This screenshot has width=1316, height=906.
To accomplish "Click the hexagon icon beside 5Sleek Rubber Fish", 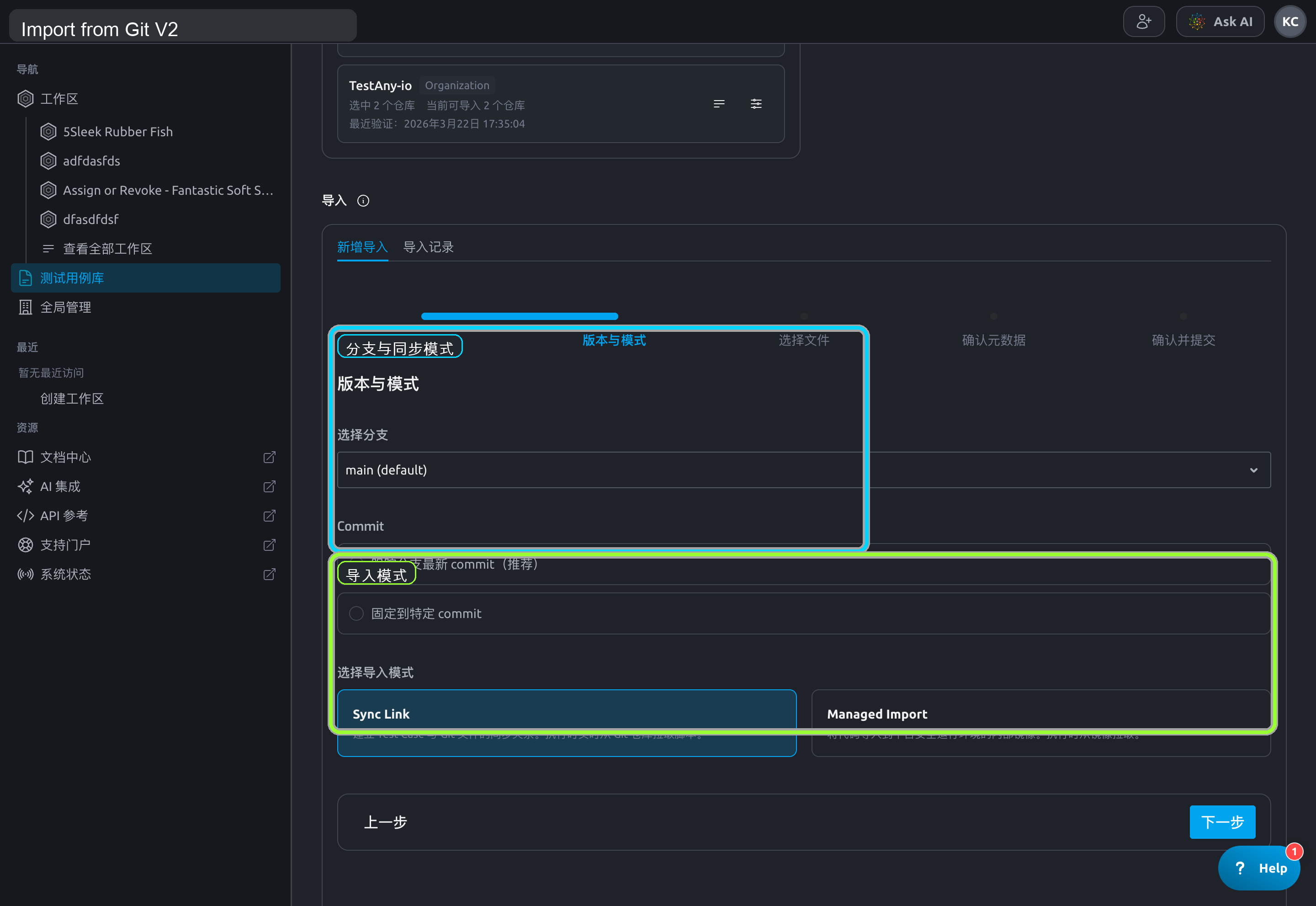I will 48,132.
